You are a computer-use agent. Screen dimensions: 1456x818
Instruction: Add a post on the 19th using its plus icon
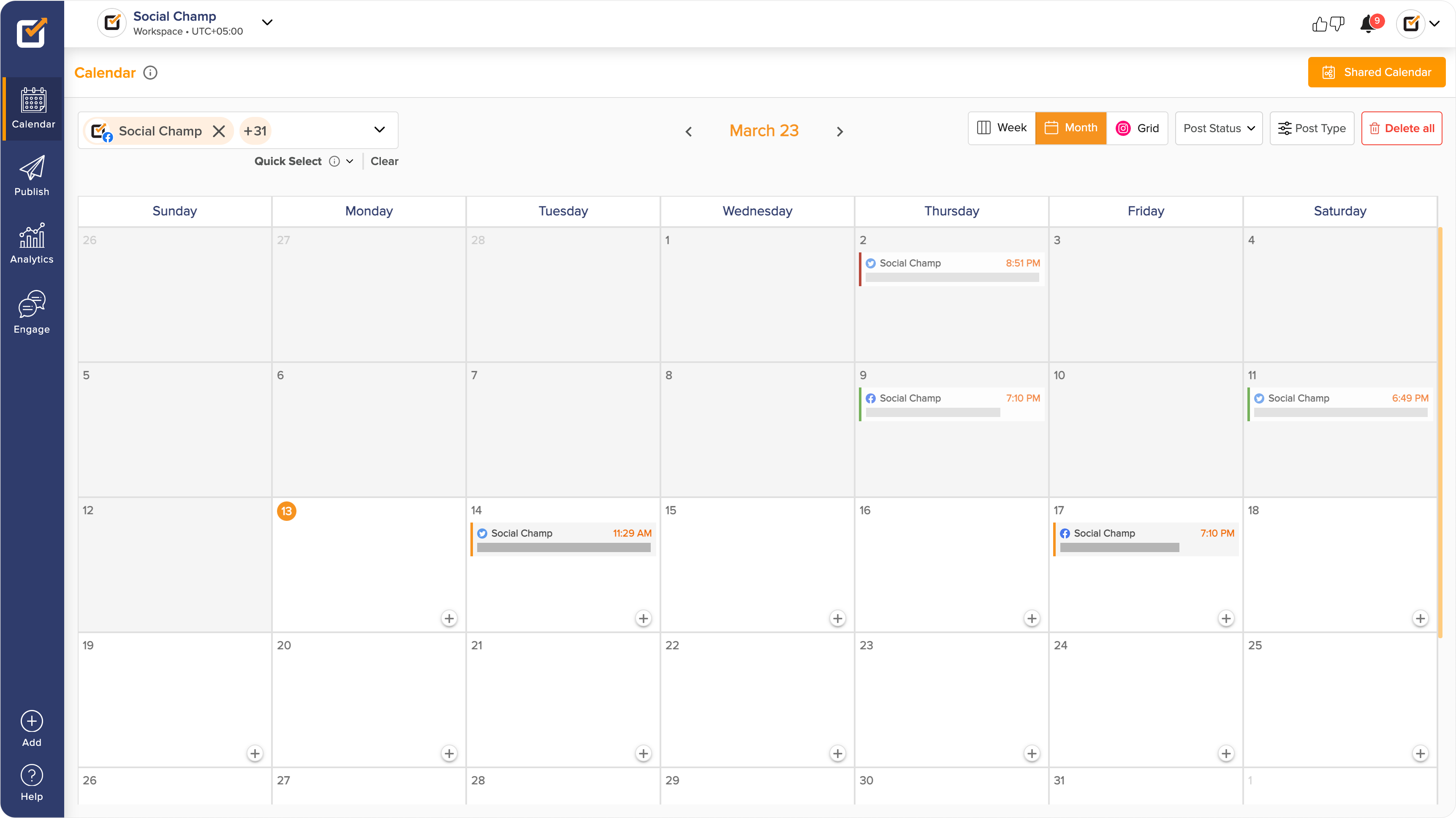[255, 753]
